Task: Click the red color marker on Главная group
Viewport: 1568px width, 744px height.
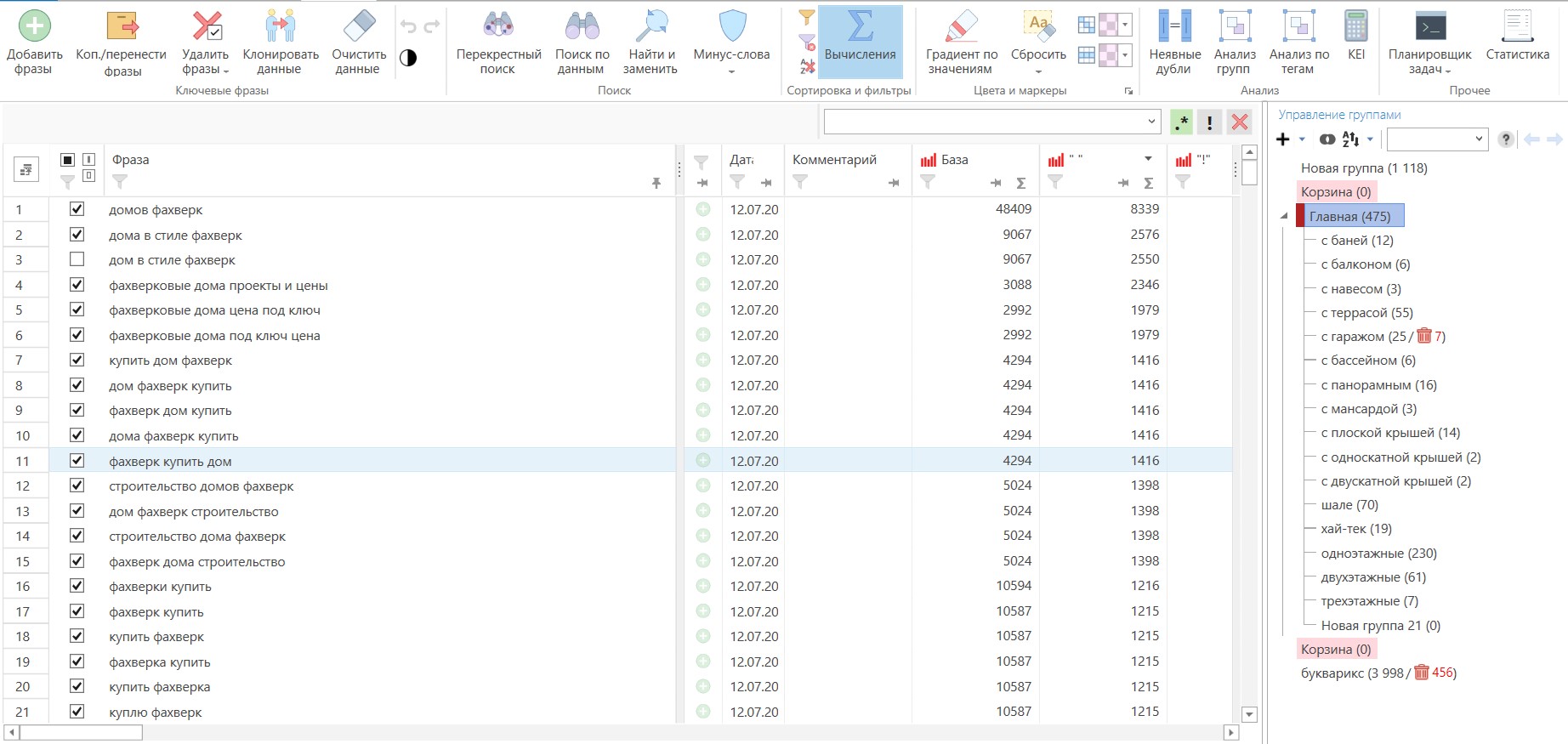Action: pos(1300,217)
